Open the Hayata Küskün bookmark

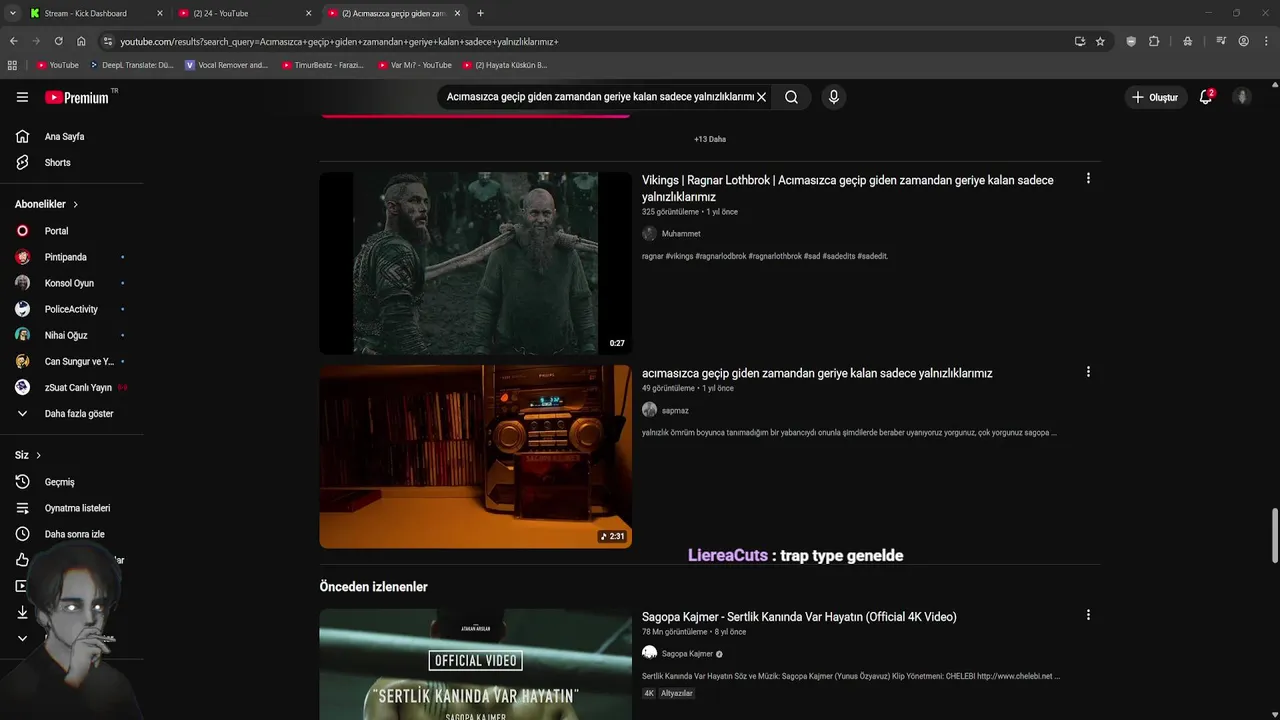(505, 65)
